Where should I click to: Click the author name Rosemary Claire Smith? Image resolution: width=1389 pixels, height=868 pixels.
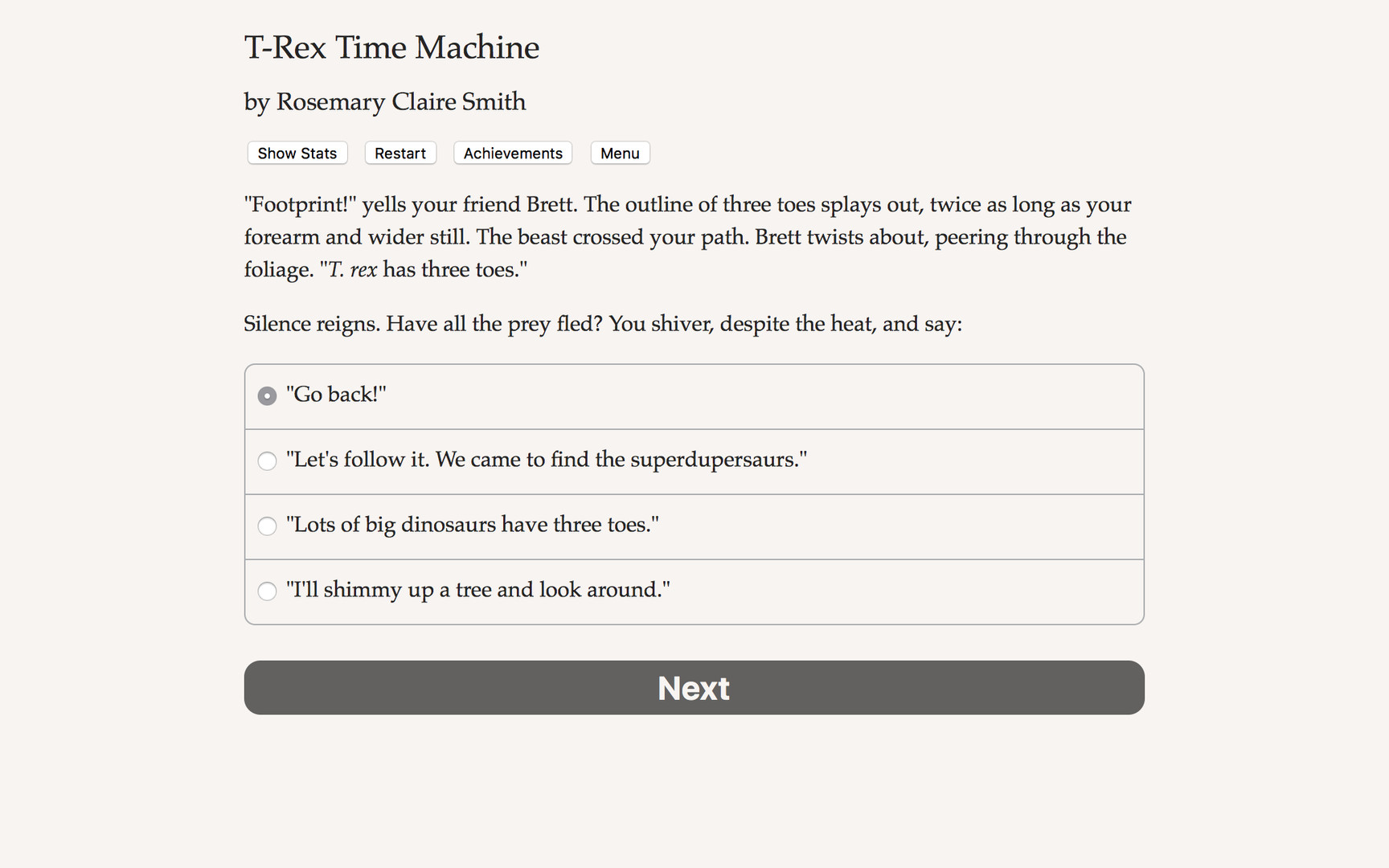(384, 102)
